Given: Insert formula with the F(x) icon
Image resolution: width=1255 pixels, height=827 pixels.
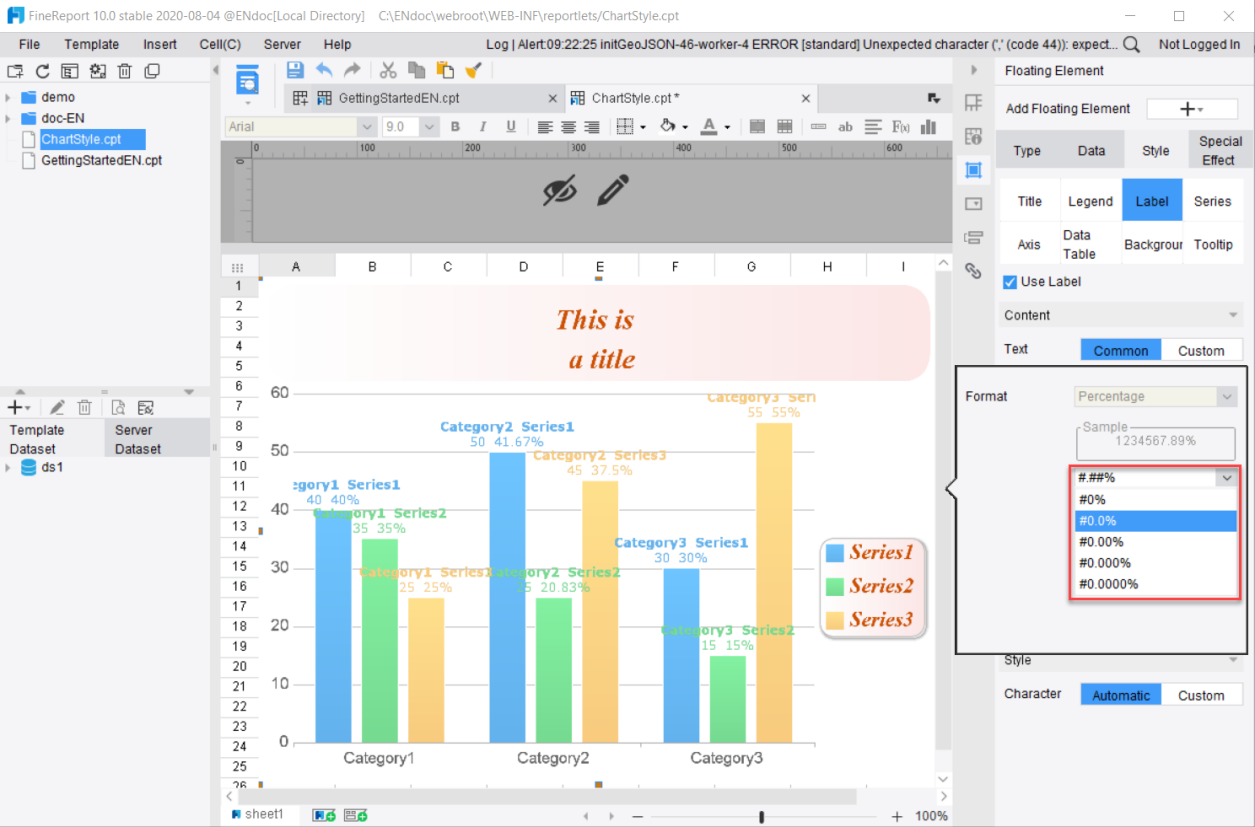Looking at the screenshot, I should point(901,127).
